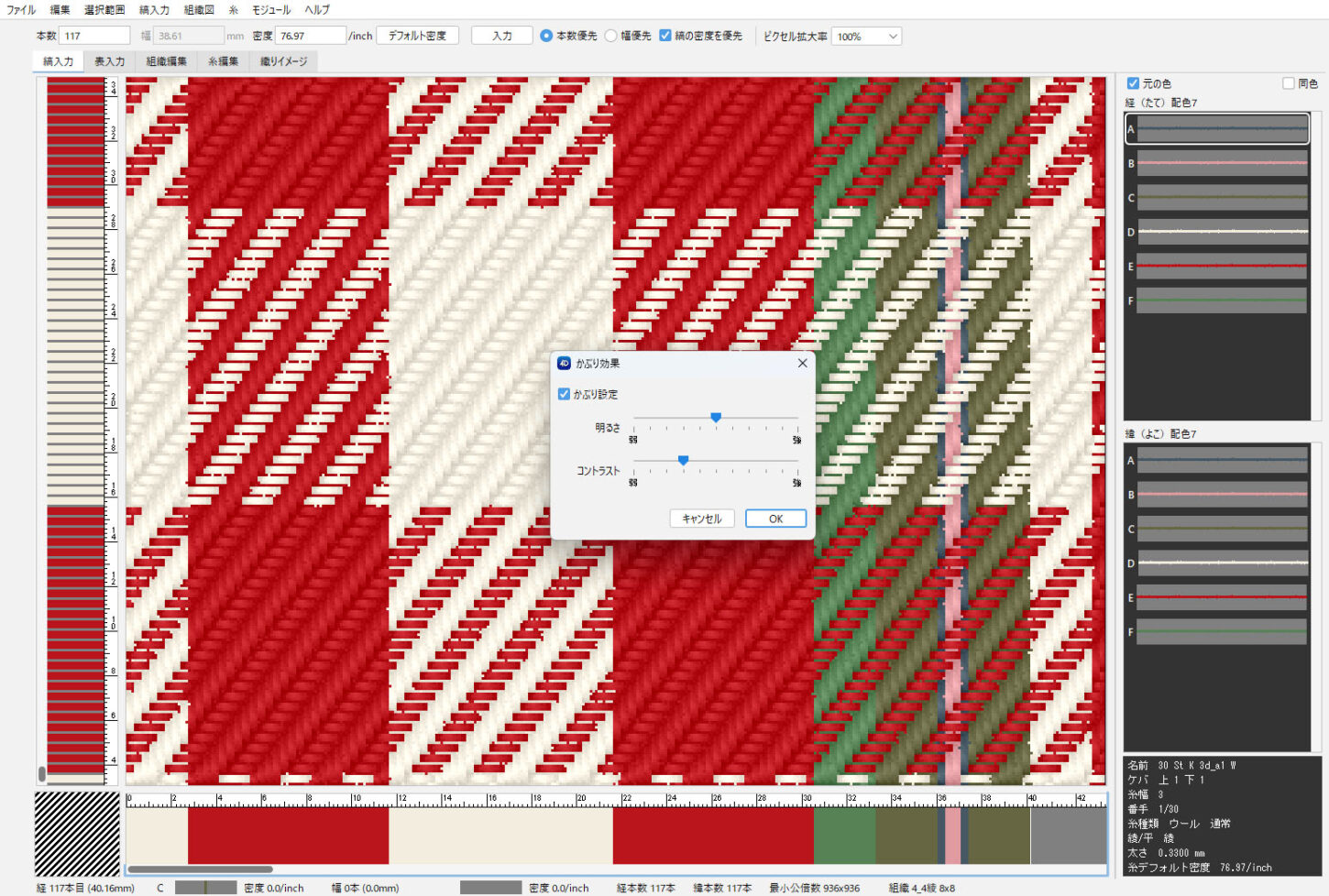Open the ピクセル拡大率 100% dropdown
The width and height of the screenshot is (1329, 896).
click(866, 37)
